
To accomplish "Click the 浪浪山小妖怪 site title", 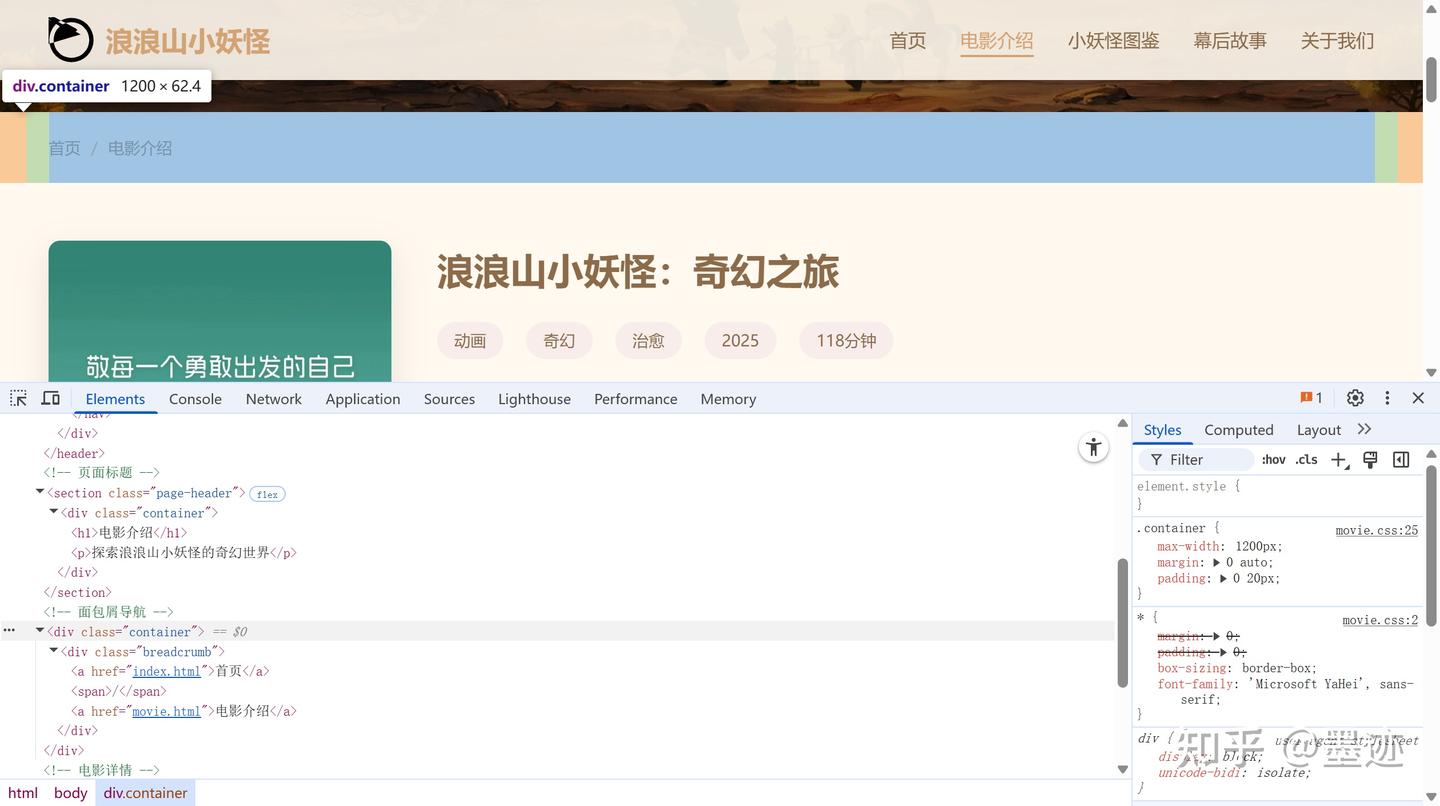I will tap(188, 41).
